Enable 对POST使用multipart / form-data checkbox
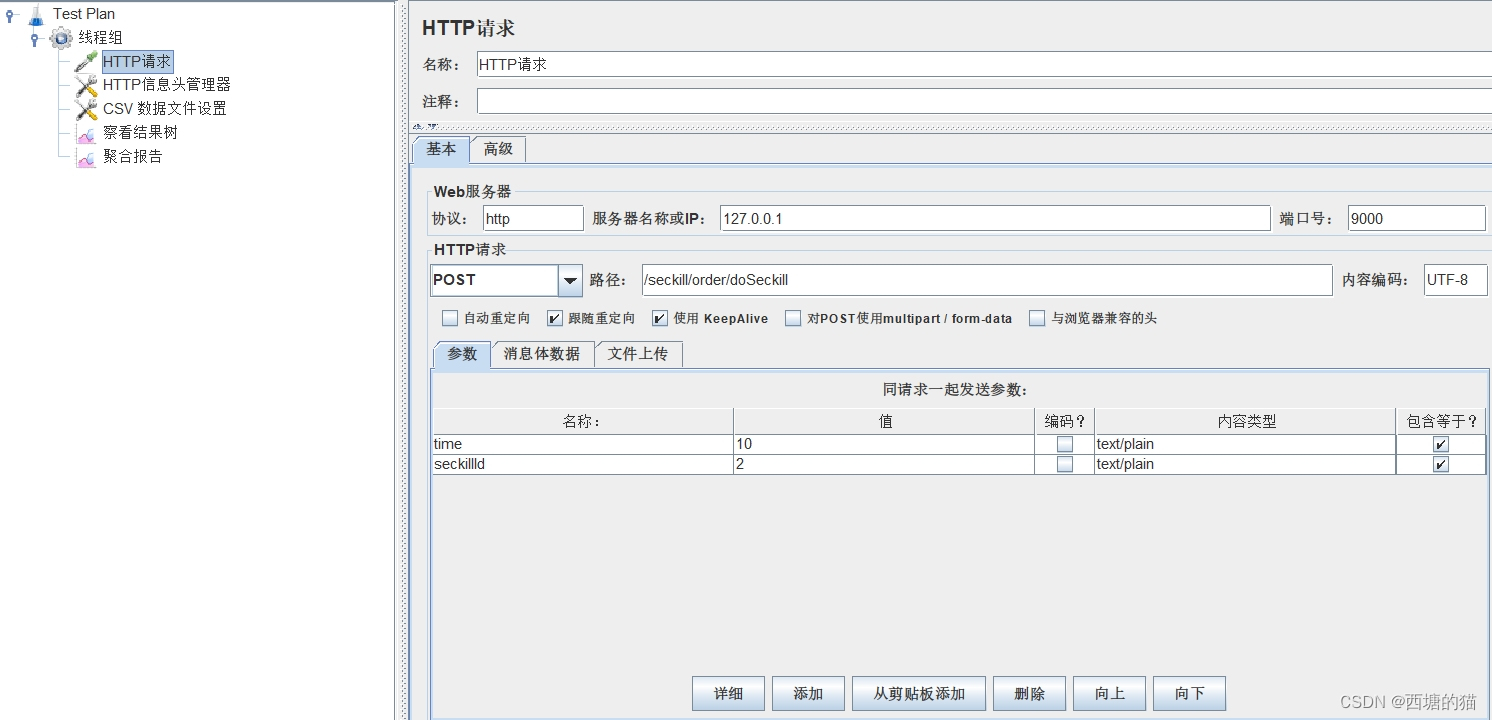Viewport: 1492px width, 720px height. click(x=793, y=319)
